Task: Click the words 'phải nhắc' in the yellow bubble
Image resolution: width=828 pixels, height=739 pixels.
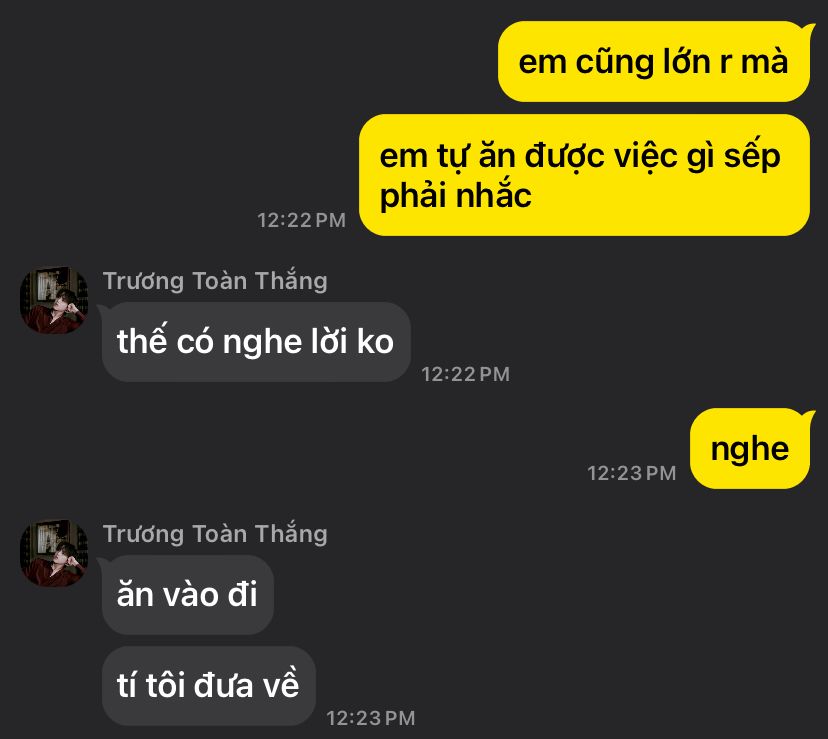Action: [455, 197]
